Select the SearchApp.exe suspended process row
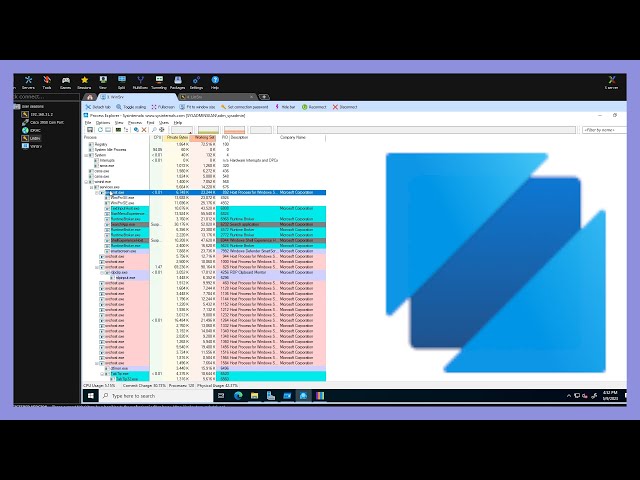 coord(204,224)
